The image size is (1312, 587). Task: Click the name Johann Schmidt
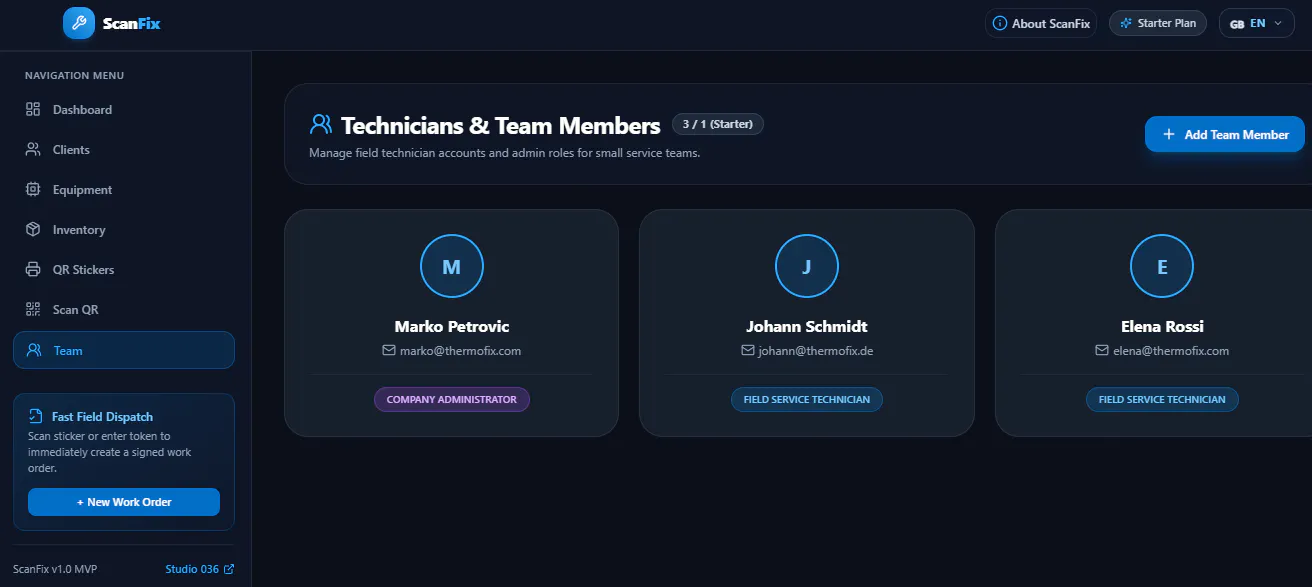click(x=807, y=326)
